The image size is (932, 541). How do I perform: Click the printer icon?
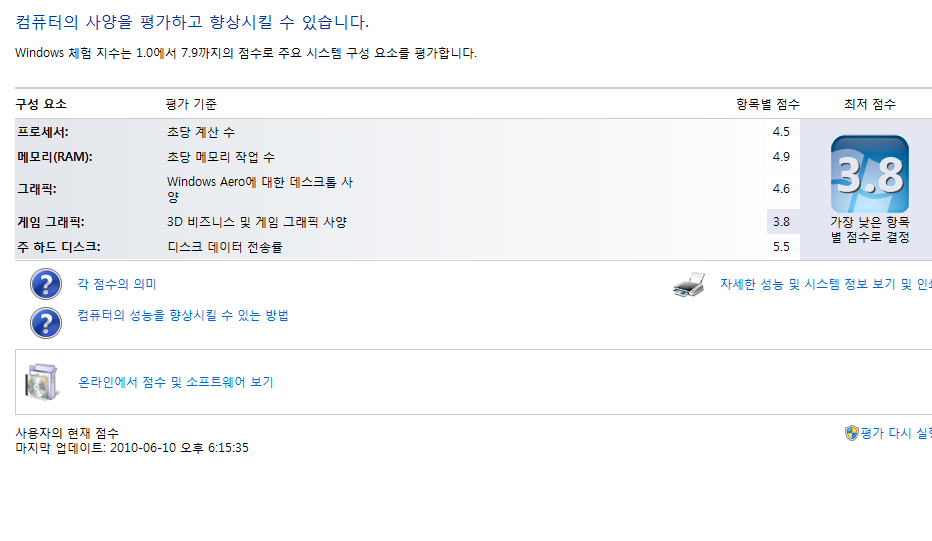(x=689, y=286)
